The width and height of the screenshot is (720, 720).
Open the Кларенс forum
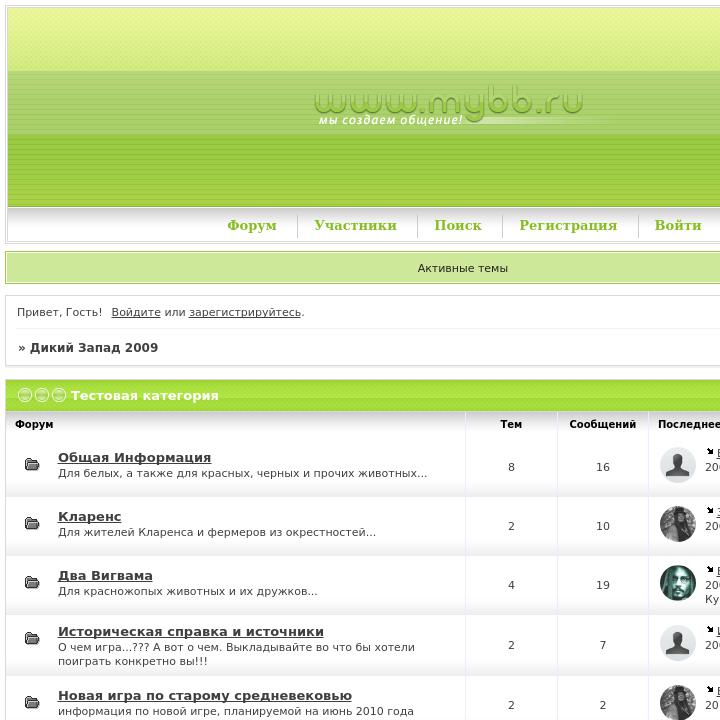click(x=90, y=517)
